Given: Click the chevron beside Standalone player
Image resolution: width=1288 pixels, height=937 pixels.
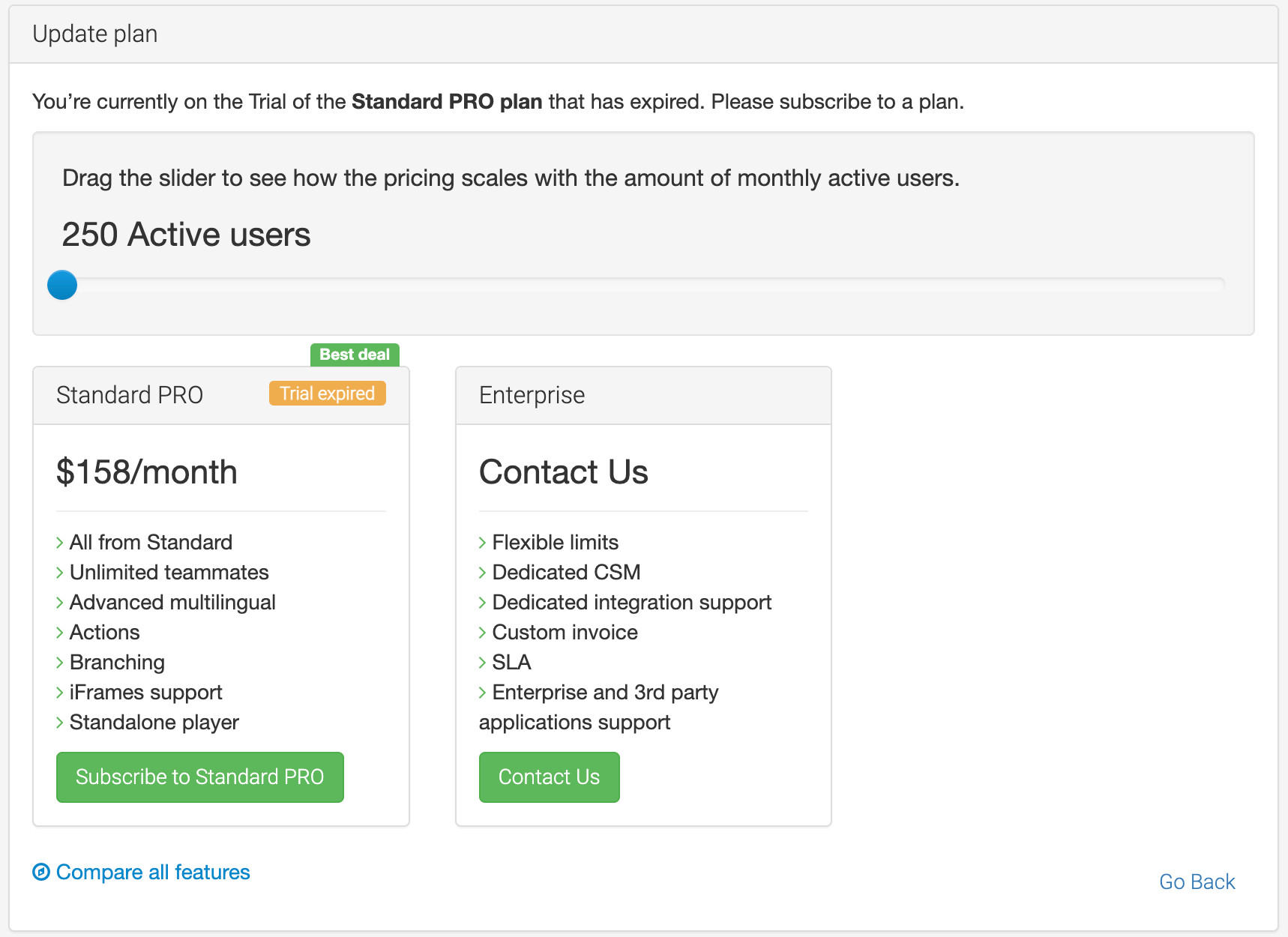Looking at the screenshot, I should click(x=60, y=723).
